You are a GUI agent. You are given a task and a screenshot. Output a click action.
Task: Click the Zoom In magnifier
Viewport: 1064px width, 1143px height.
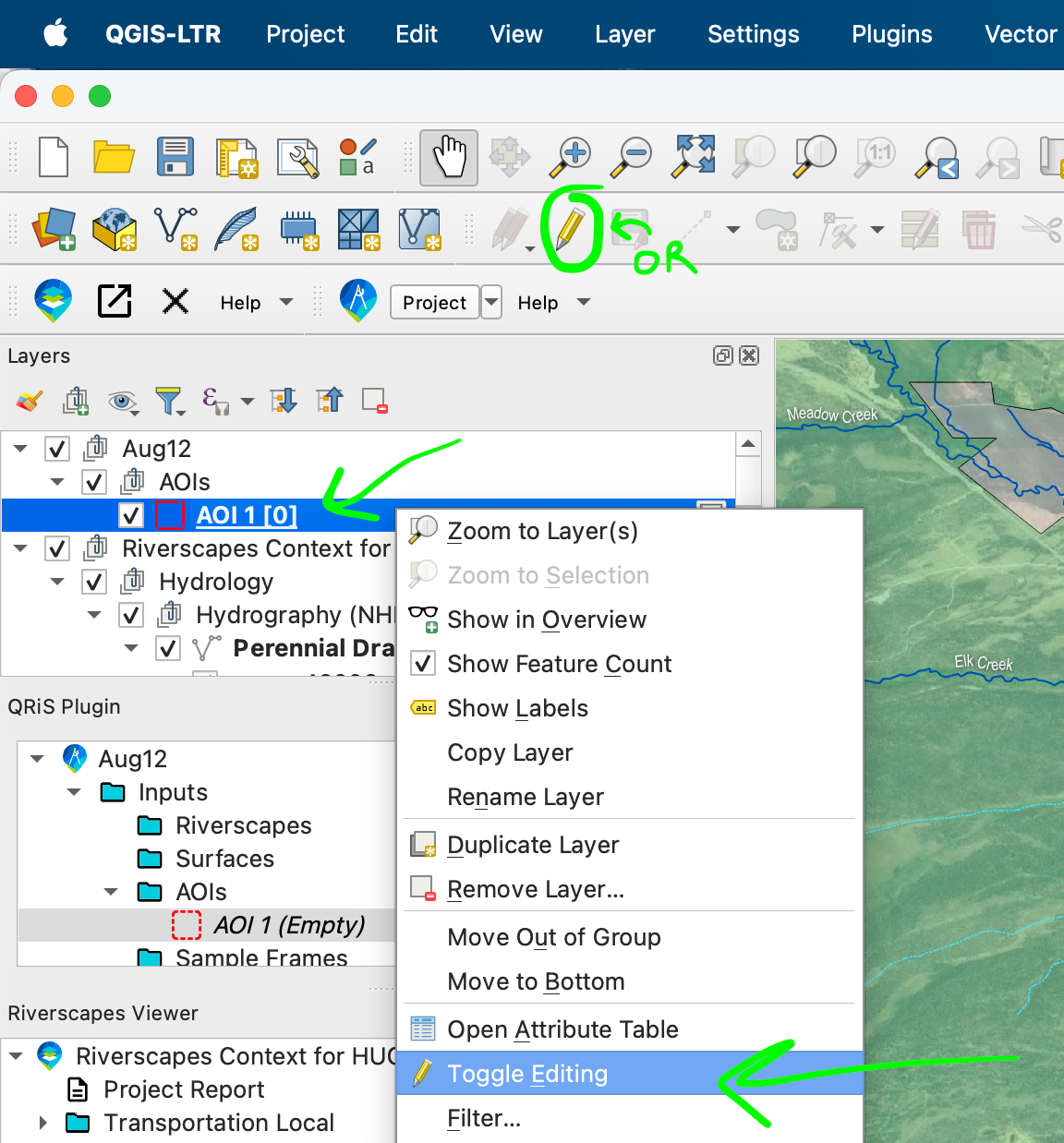(570, 156)
